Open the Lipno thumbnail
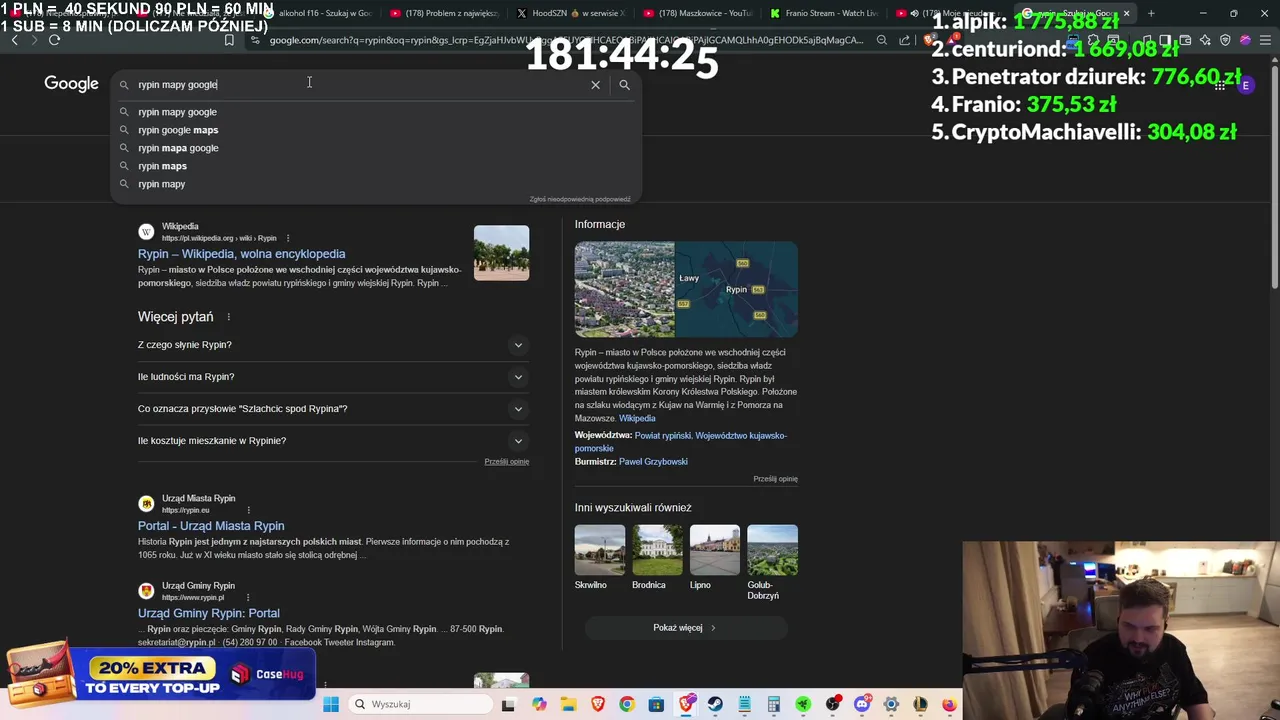Image resolution: width=1280 pixels, height=720 pixels. pos(715,550)
